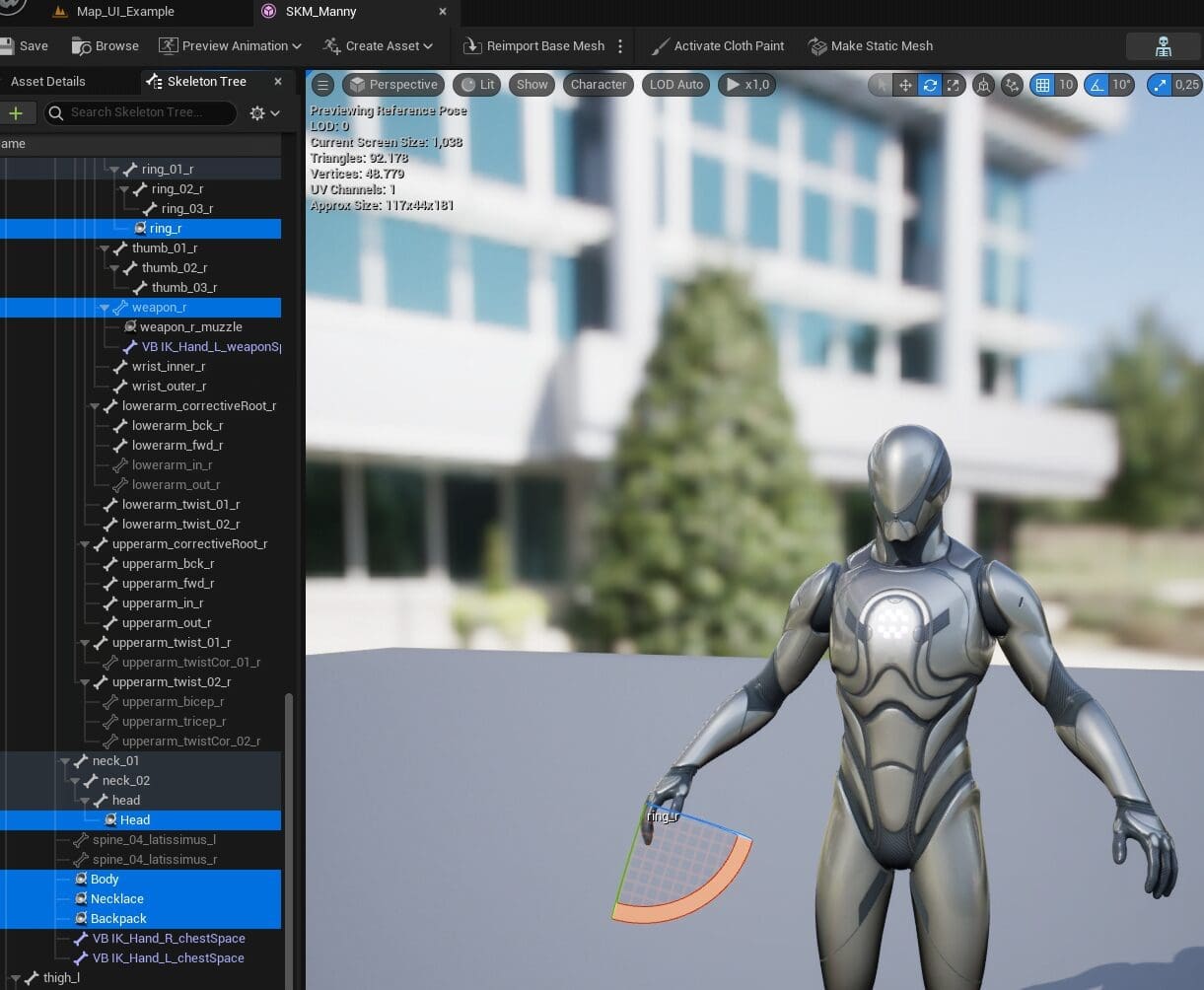The height and width of the screenshot is (990, 1204).
Task: Click the Search Skeleton Tree field
Action: coord(148,112)
